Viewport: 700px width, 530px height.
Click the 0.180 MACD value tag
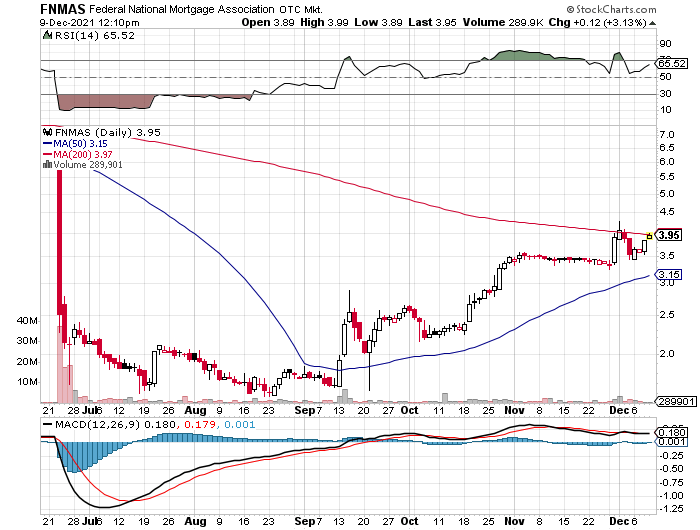tap(671, 432)
